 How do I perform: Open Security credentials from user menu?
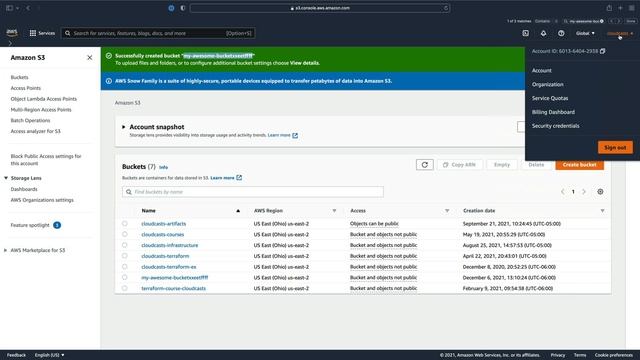click(556, 126)
